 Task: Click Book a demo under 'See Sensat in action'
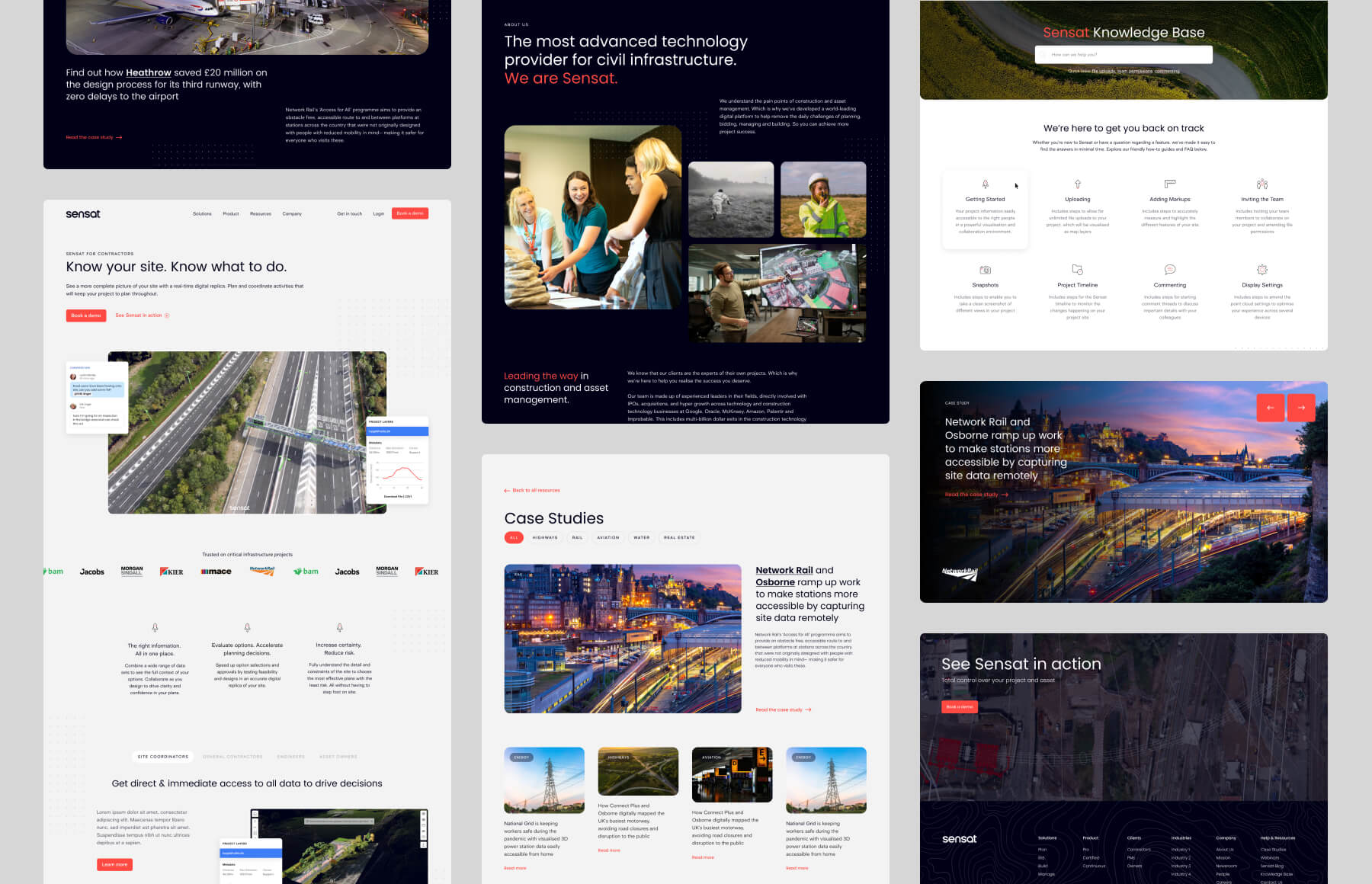[960, 707]
